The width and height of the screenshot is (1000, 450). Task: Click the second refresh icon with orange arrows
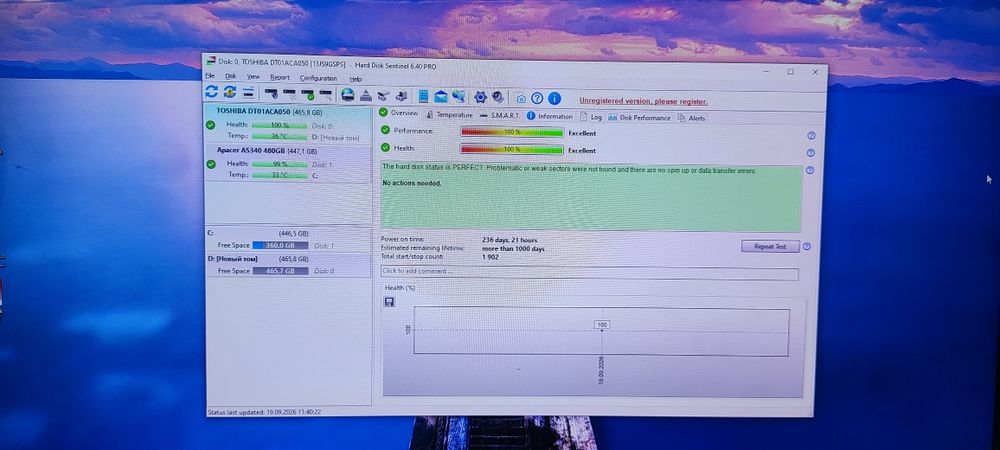point(230,92)
